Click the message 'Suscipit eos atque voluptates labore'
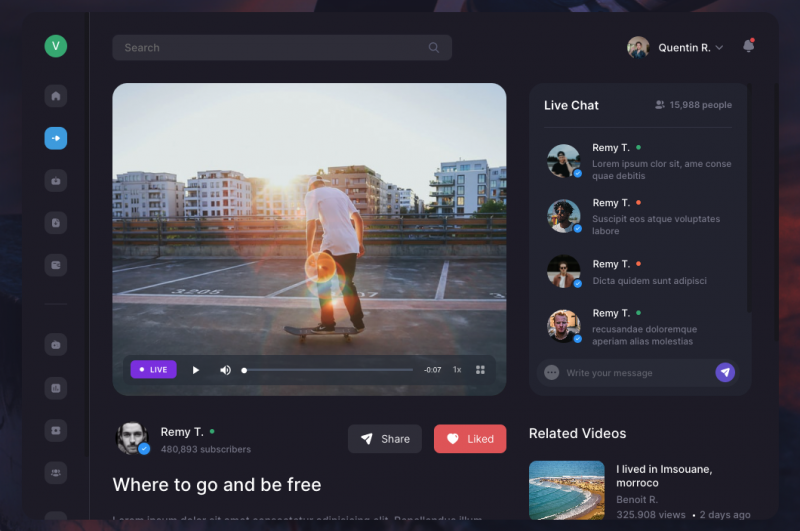 click(x=656, y=224)
